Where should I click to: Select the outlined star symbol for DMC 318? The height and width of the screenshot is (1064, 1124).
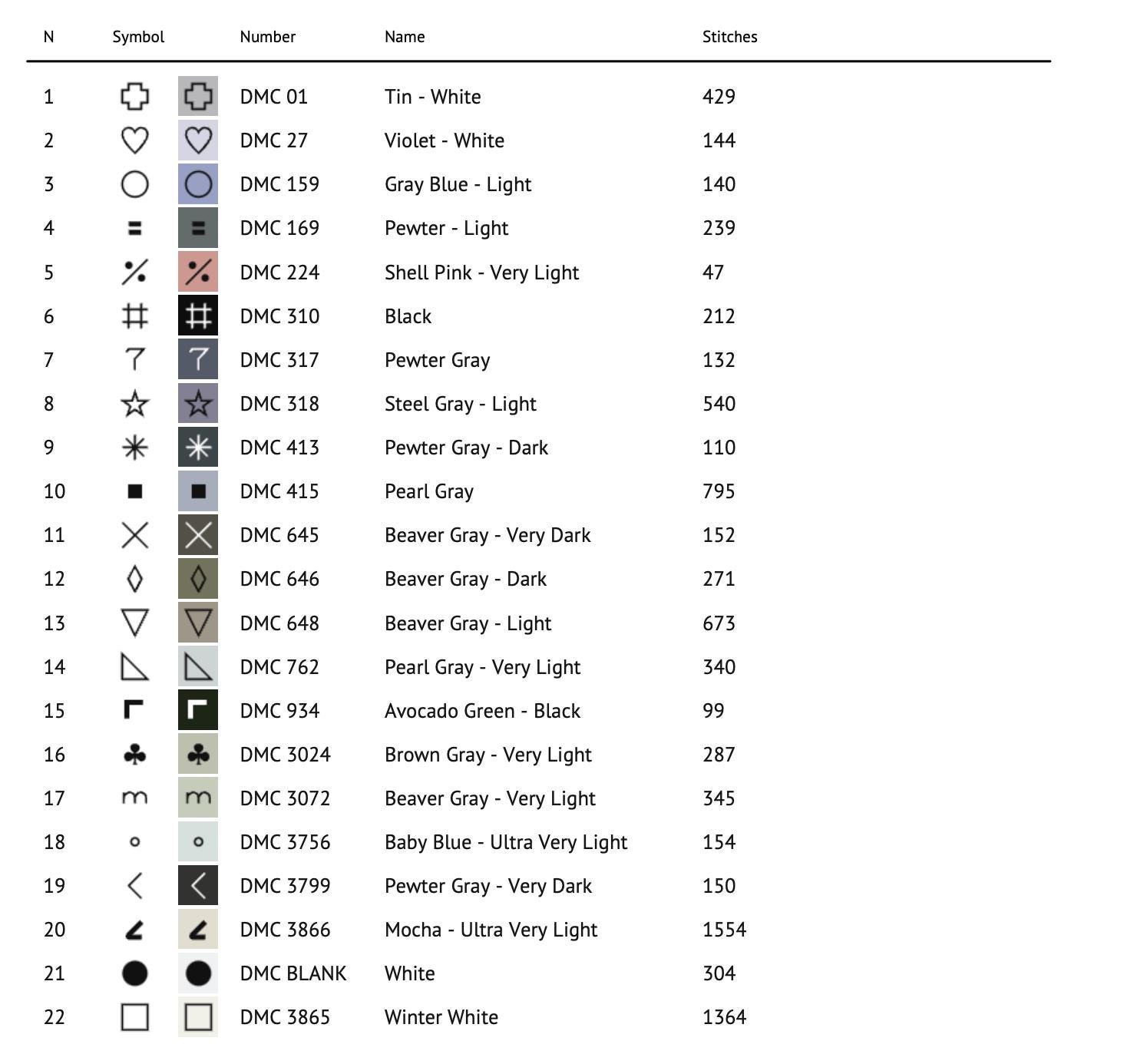pyautogui.click(x=134, y=404)
